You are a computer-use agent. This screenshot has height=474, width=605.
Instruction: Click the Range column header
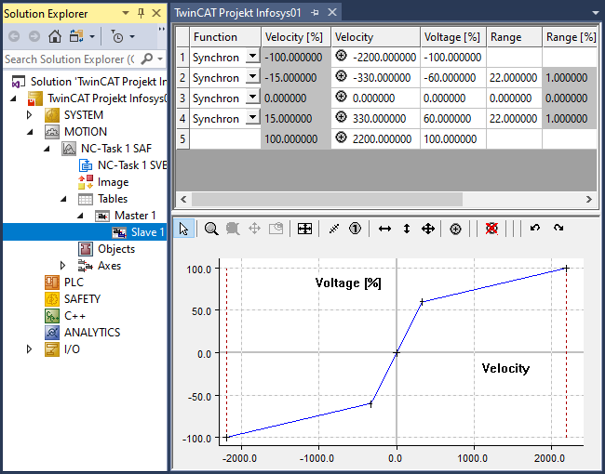click(x=514, y=37)
